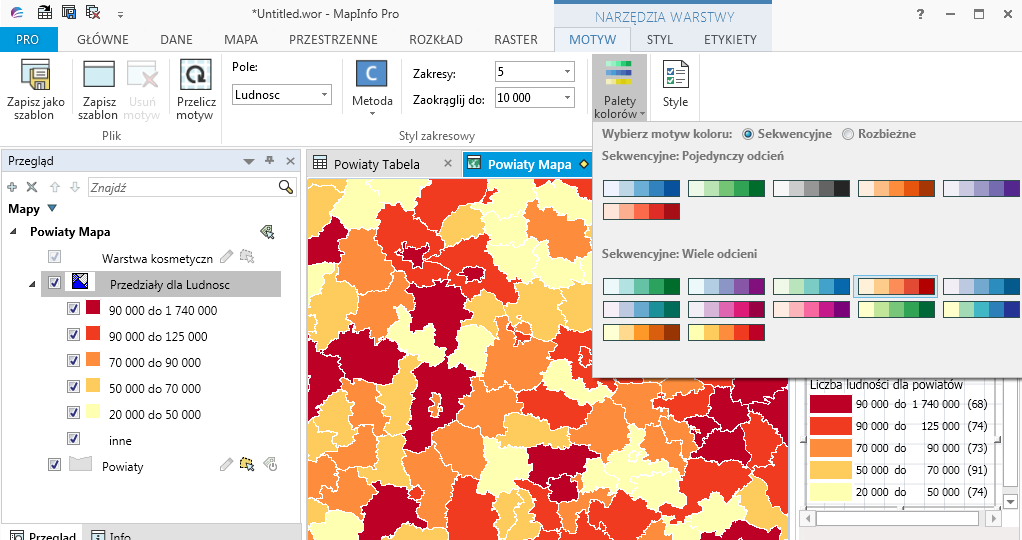Click the Przelicz motyw refresh icon
Screen dimensions: 1022x540
tap(196, 74)
